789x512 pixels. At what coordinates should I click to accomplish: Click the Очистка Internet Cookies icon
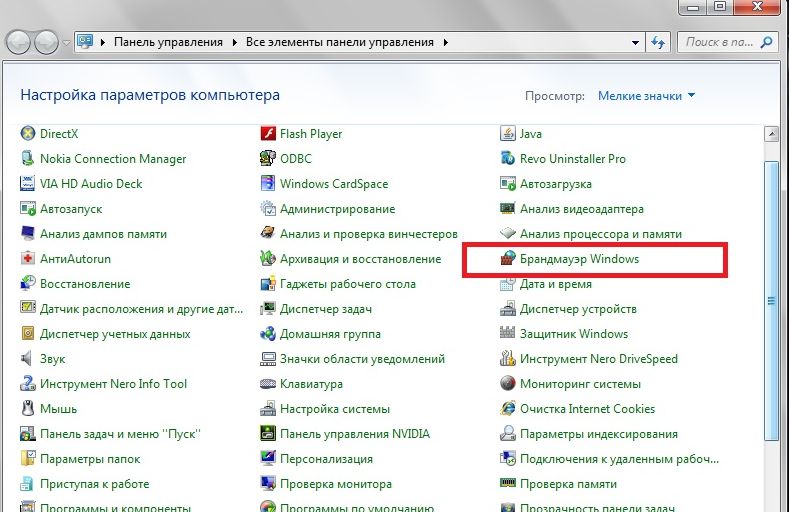point(508,408)
